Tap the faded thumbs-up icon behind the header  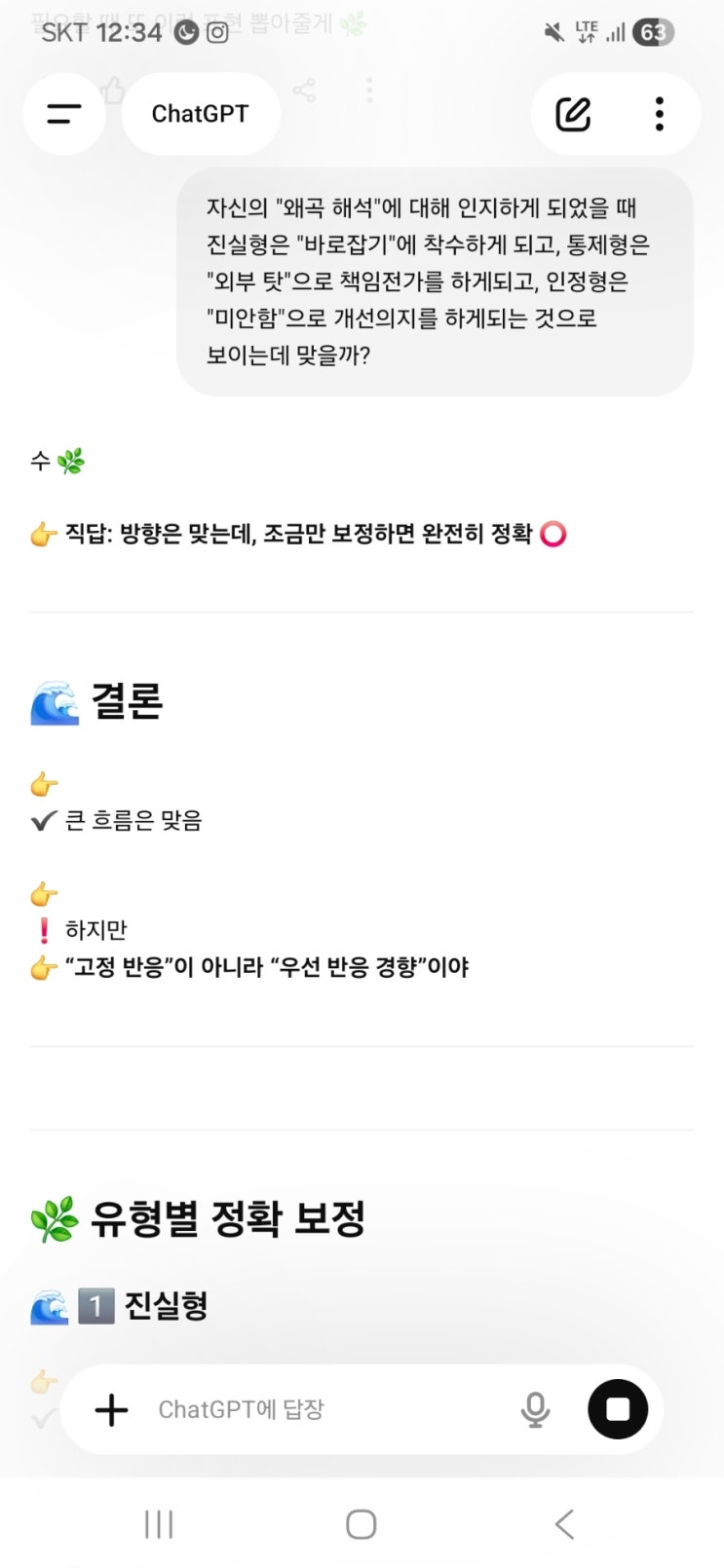(x=113, y=91)
